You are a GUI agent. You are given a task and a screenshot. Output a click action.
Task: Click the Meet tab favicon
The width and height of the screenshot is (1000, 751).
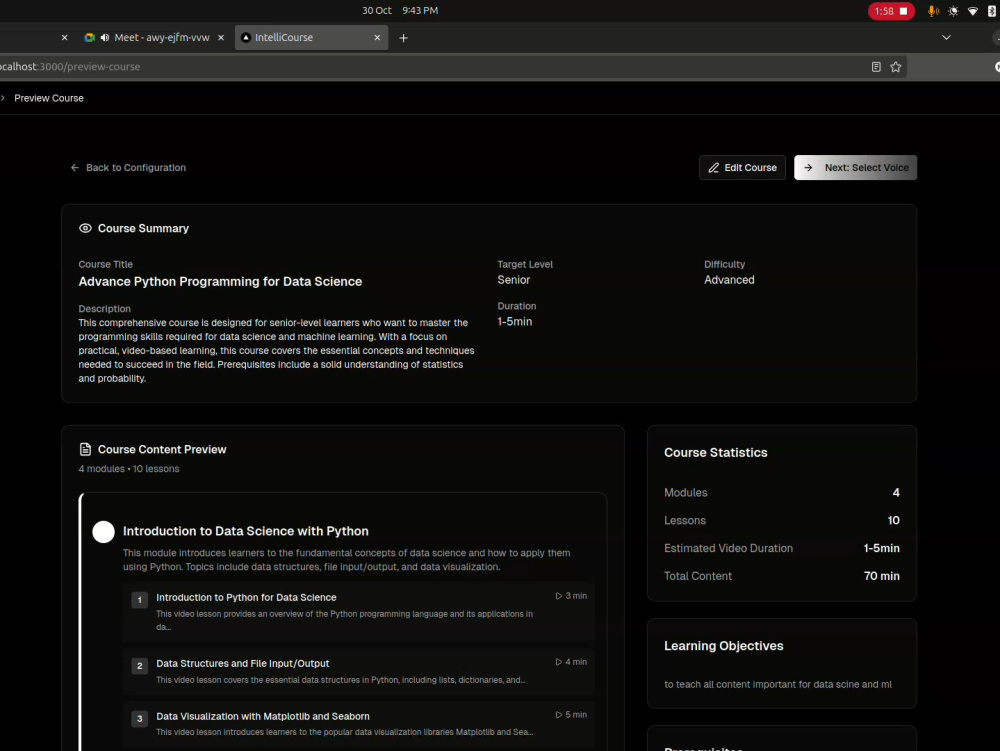[89, 38]
